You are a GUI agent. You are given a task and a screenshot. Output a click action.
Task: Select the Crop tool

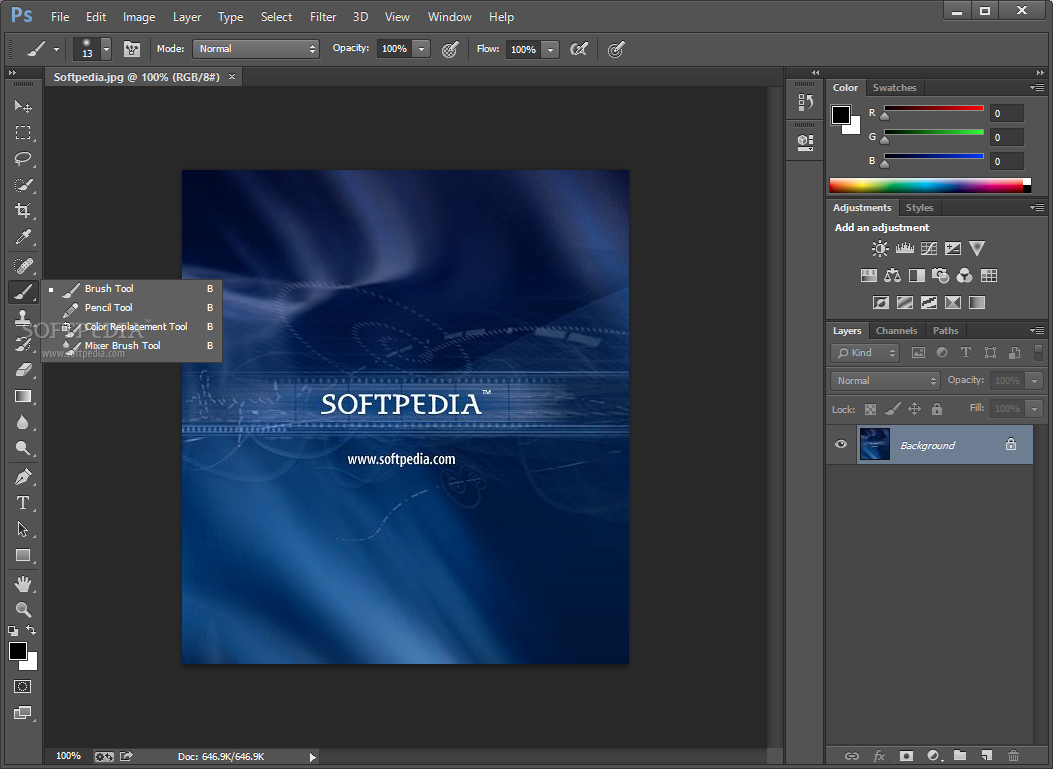coord(22,211)
